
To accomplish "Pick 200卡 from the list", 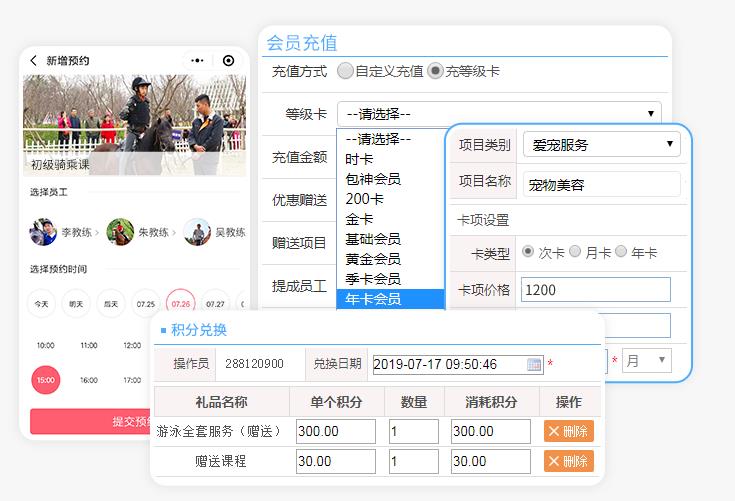I will point(390,199).
